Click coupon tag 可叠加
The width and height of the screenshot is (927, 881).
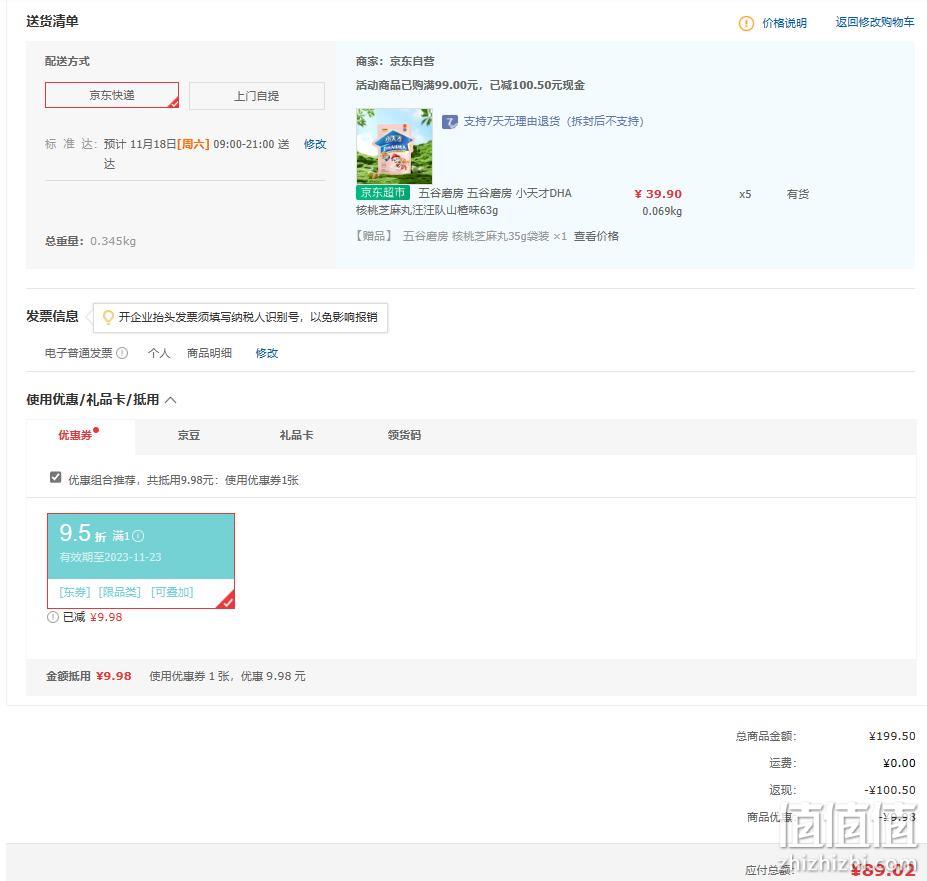point(172,592)
